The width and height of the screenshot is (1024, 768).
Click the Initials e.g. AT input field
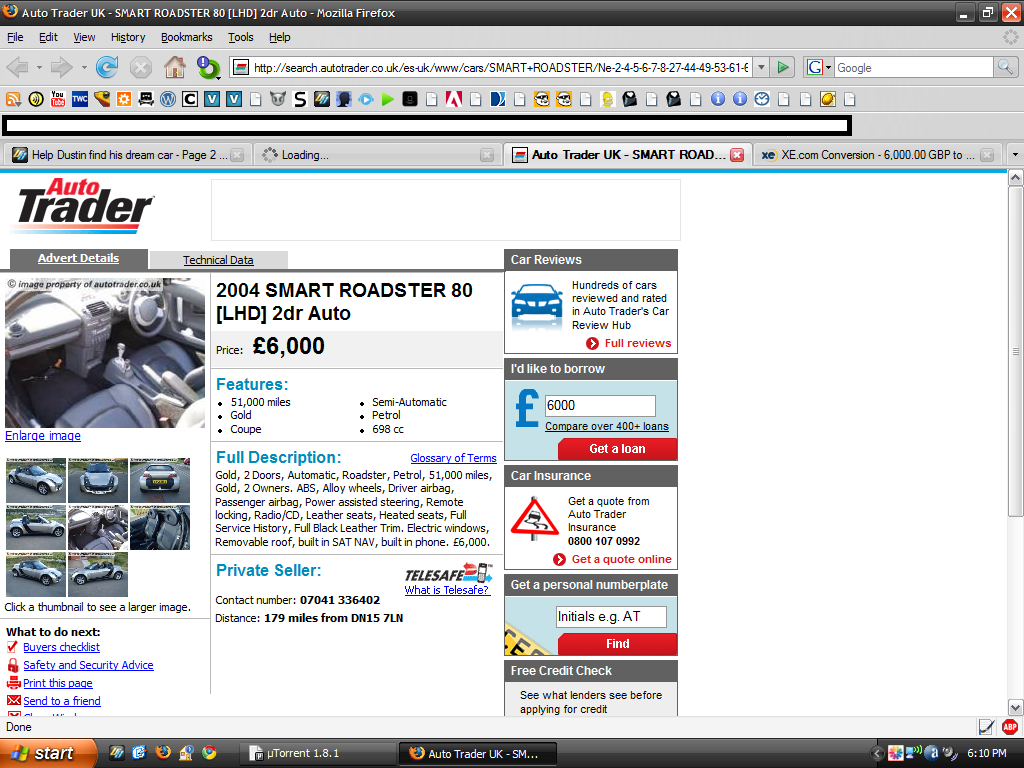click(x=611, y=616)
